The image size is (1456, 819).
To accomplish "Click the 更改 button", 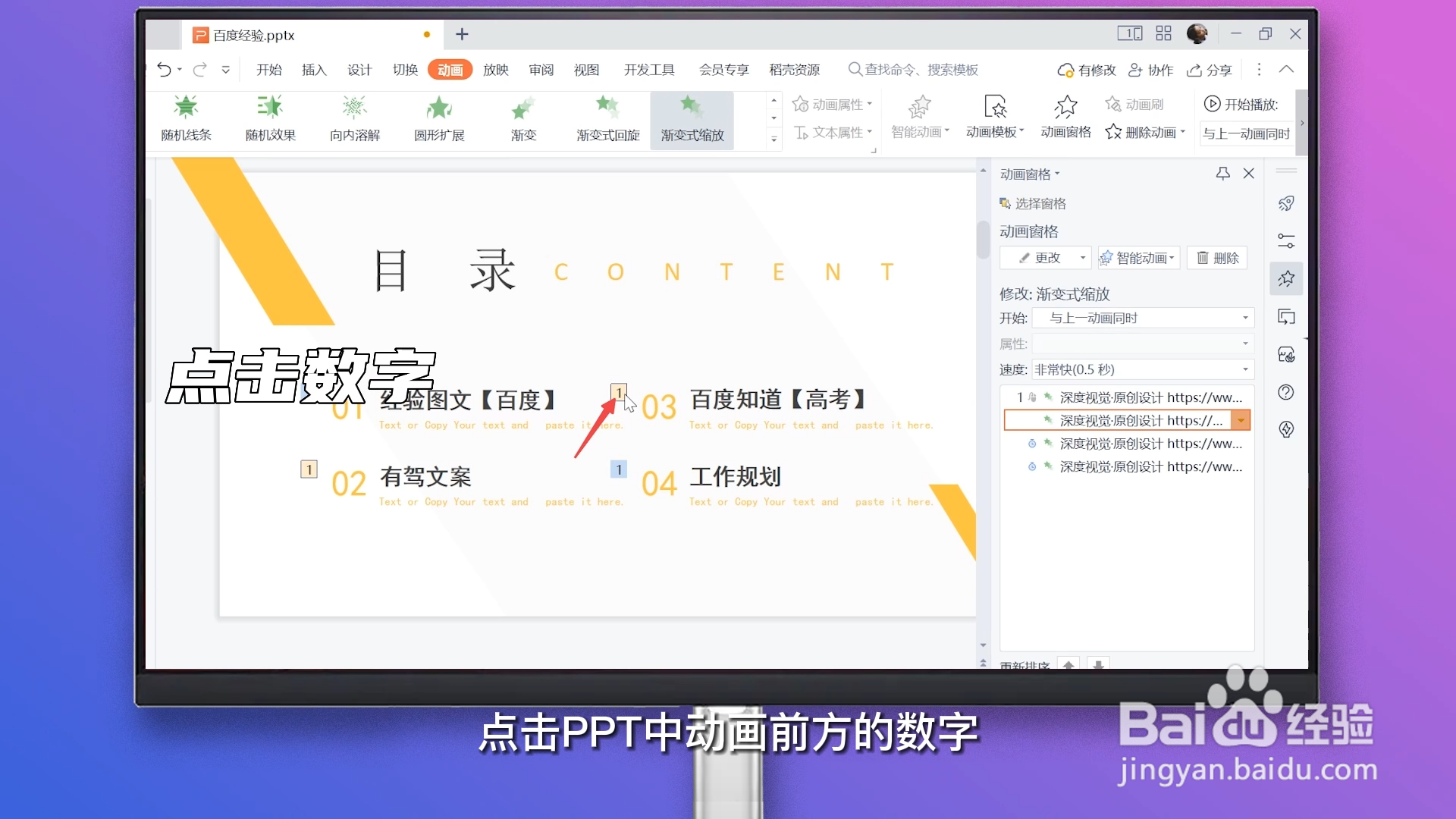I will [1038, 258].
